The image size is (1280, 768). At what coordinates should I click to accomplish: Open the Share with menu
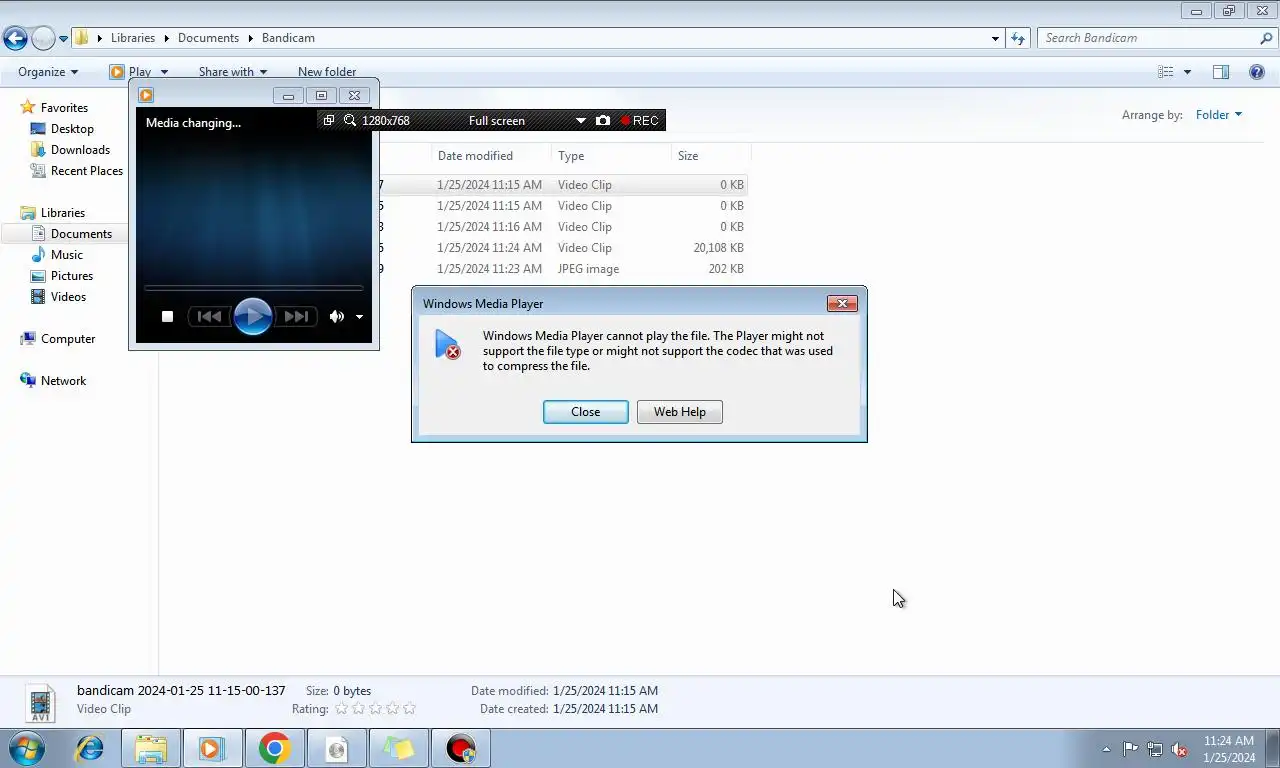coord(233,72)
